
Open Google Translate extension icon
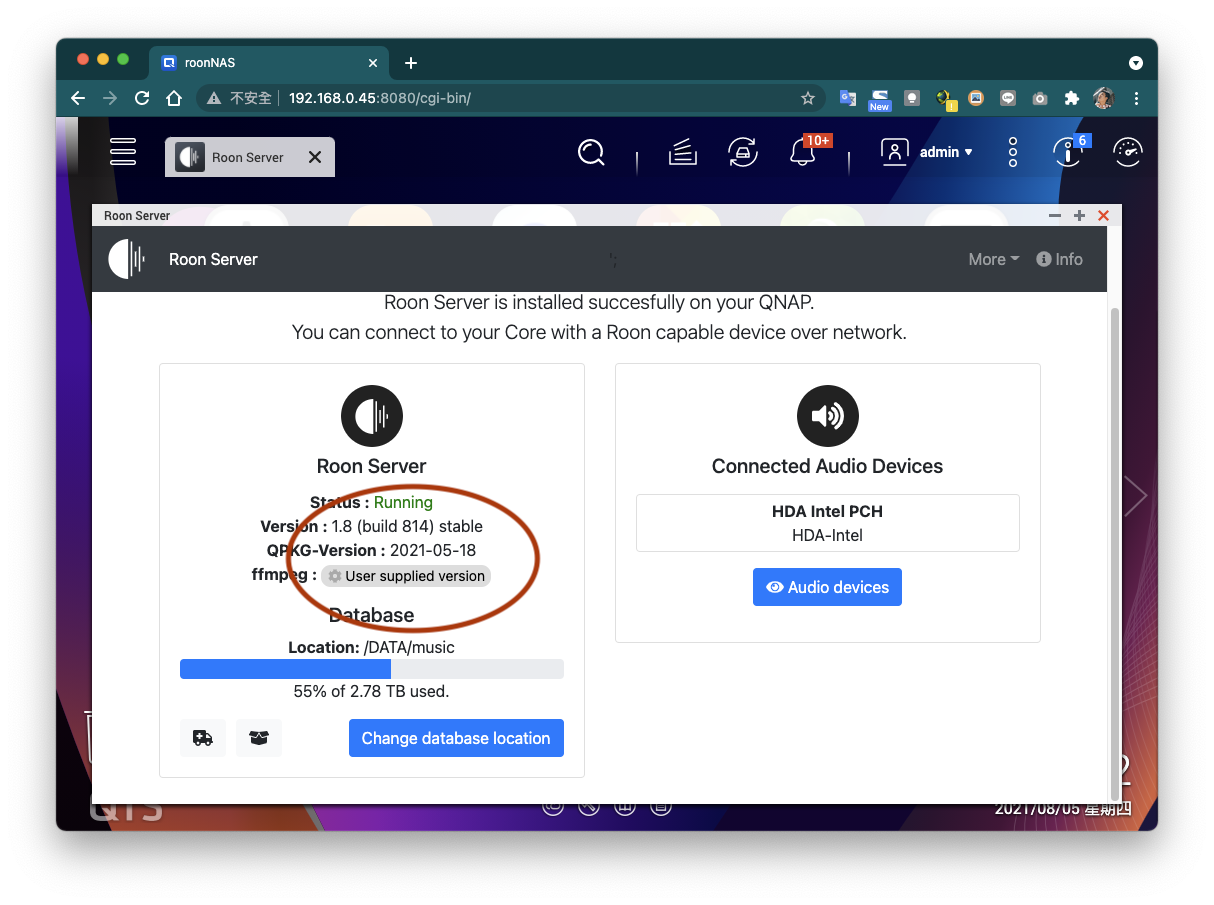[x=847, y=98]
